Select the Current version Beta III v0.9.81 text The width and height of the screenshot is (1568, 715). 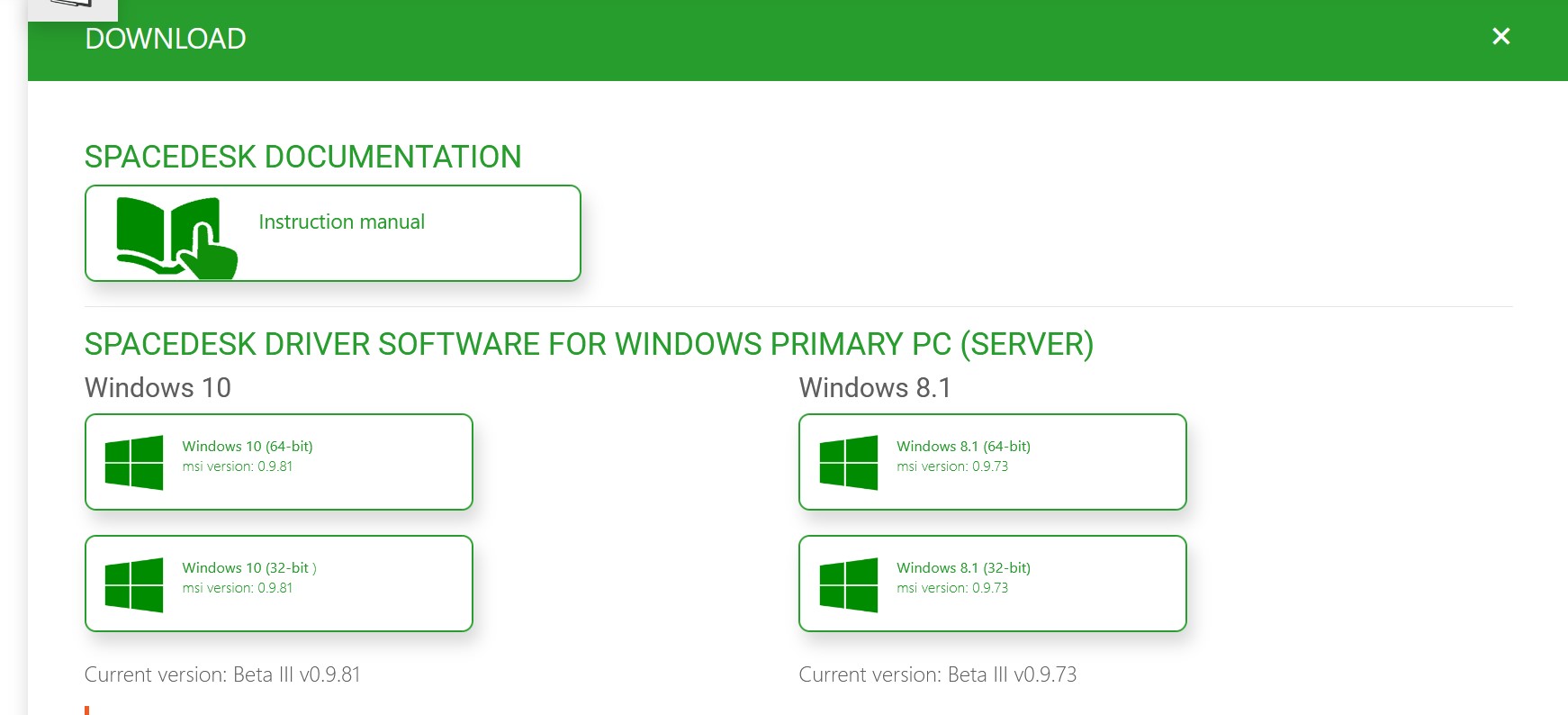222,674
